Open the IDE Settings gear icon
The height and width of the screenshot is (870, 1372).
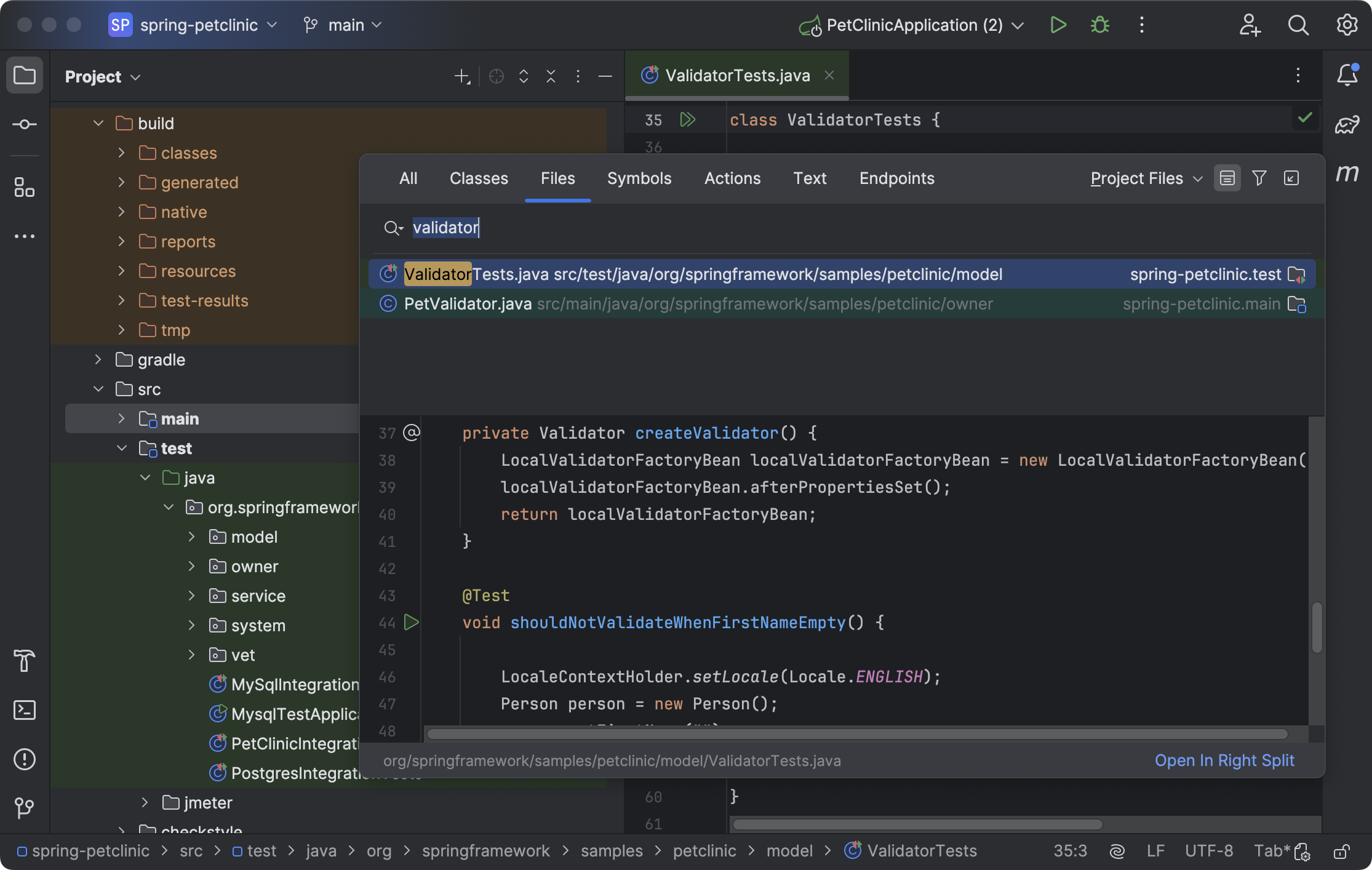point(1347,25)
